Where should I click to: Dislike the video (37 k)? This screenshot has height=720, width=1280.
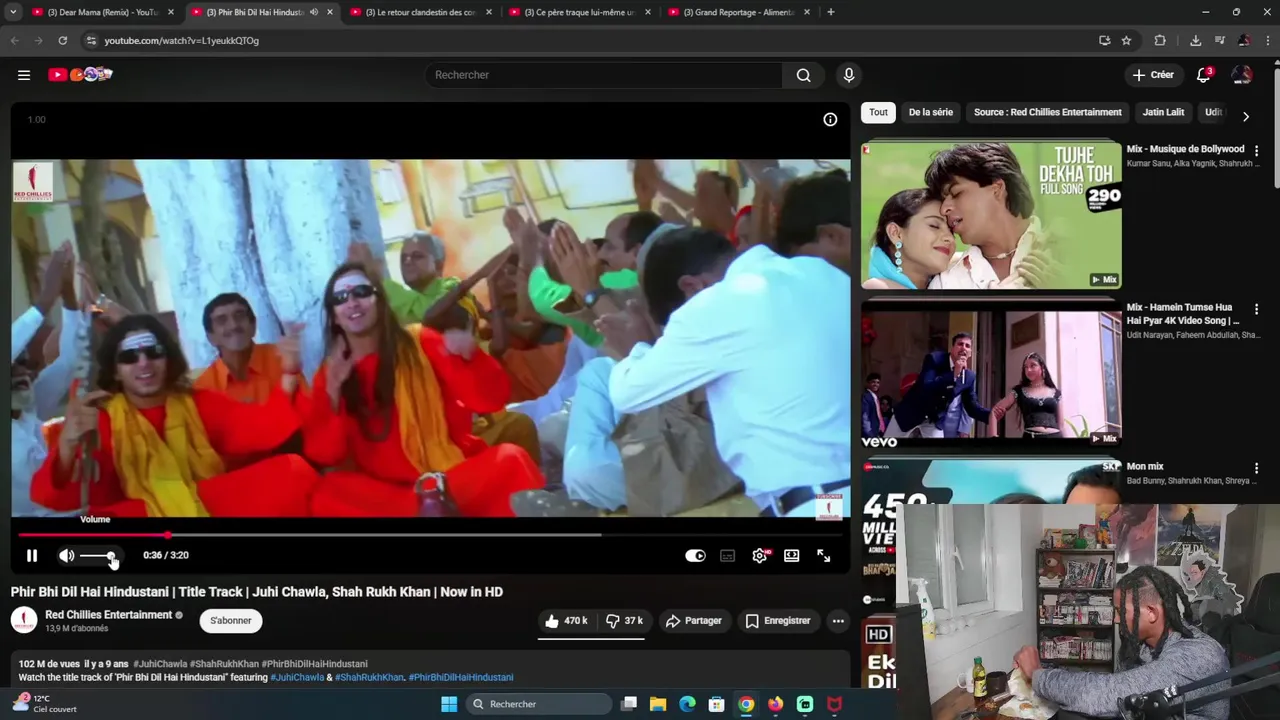coord(625,621)
